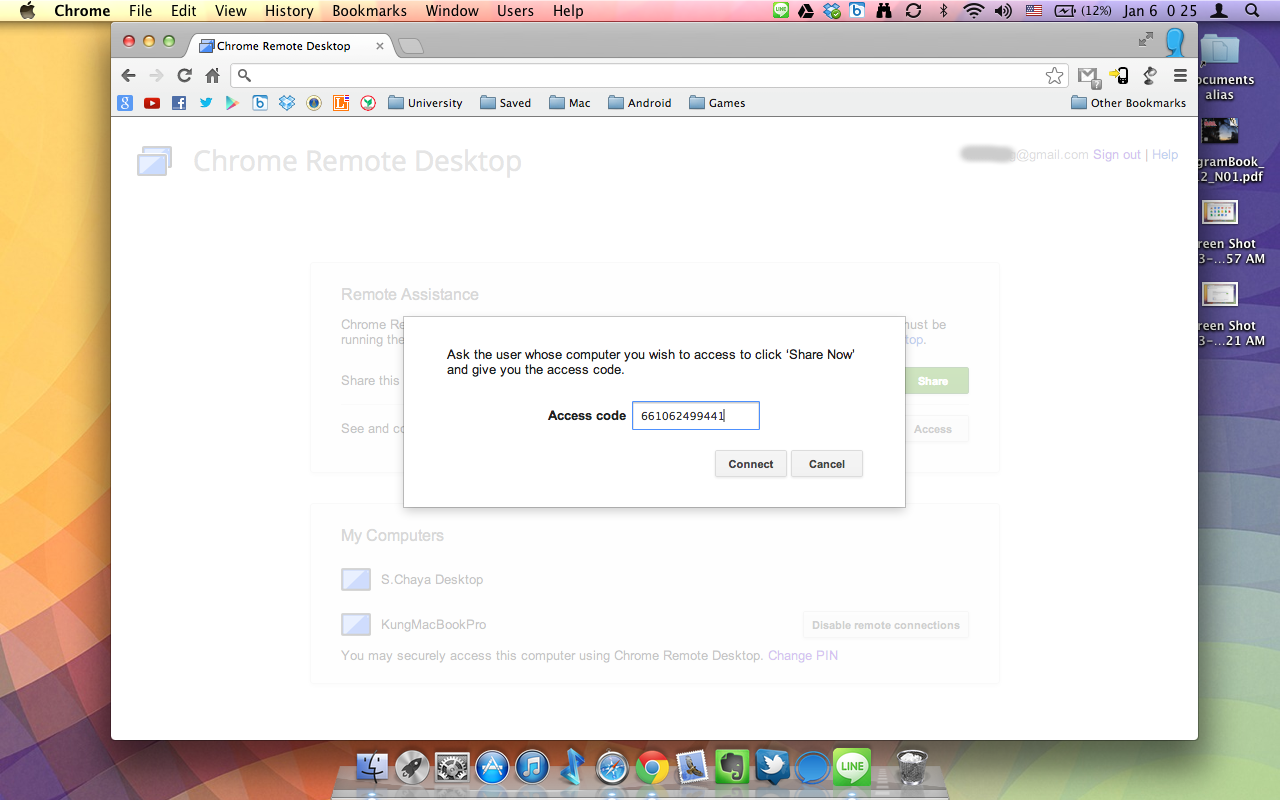The height and width of the screenshot is (800, 1280).
Task: Close the Chrome Remote Desktop tab
Action: [380, 46]
